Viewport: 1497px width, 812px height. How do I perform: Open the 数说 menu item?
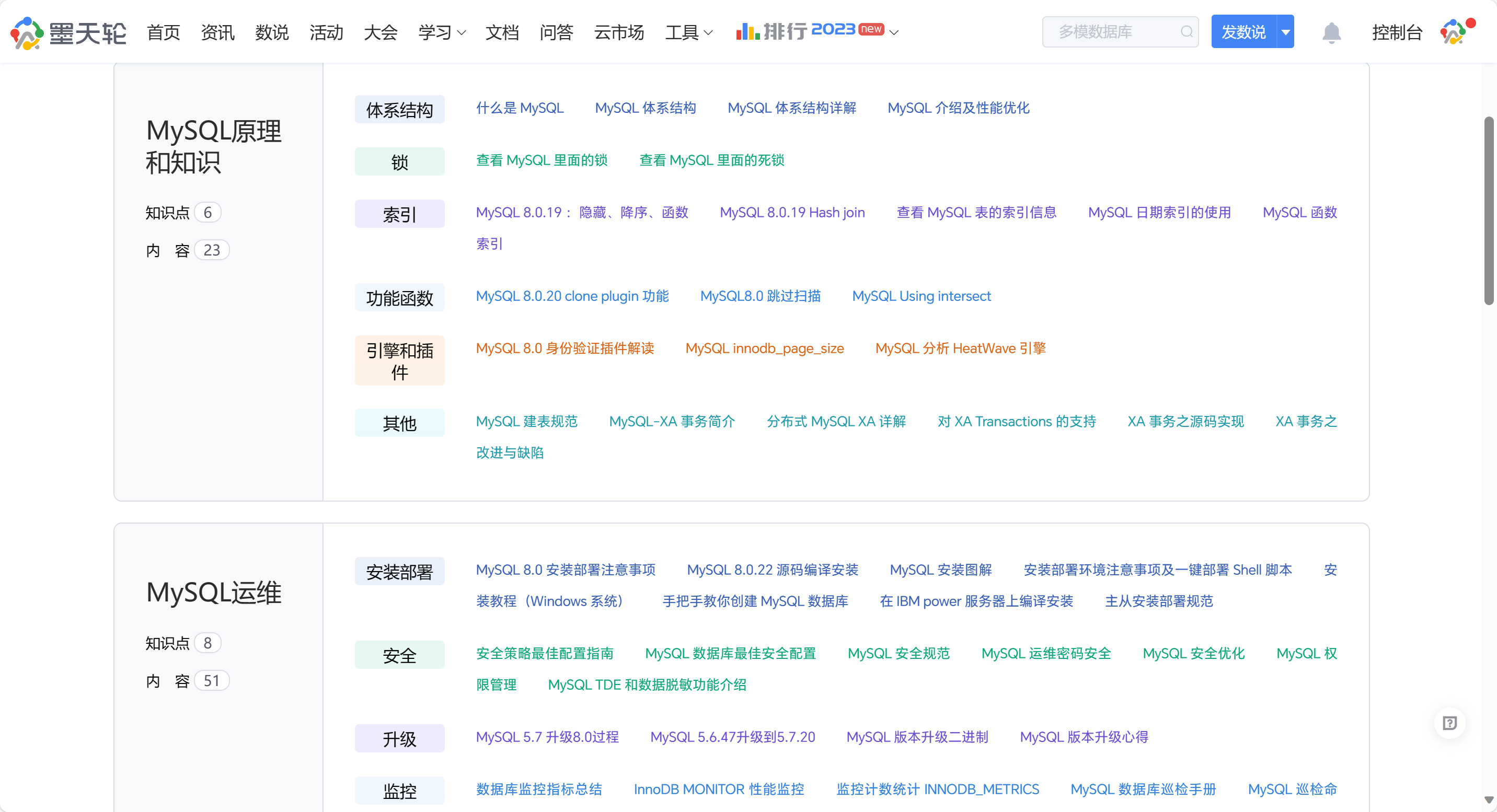pos(271,32)
